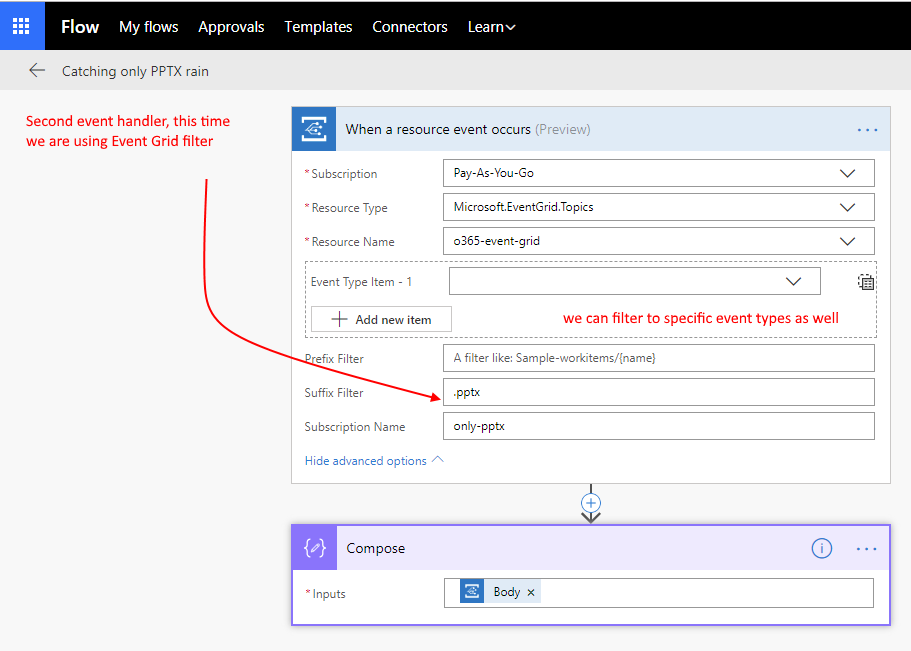
Task: Insert a new step with plus icon
Action: pos(591,502)
